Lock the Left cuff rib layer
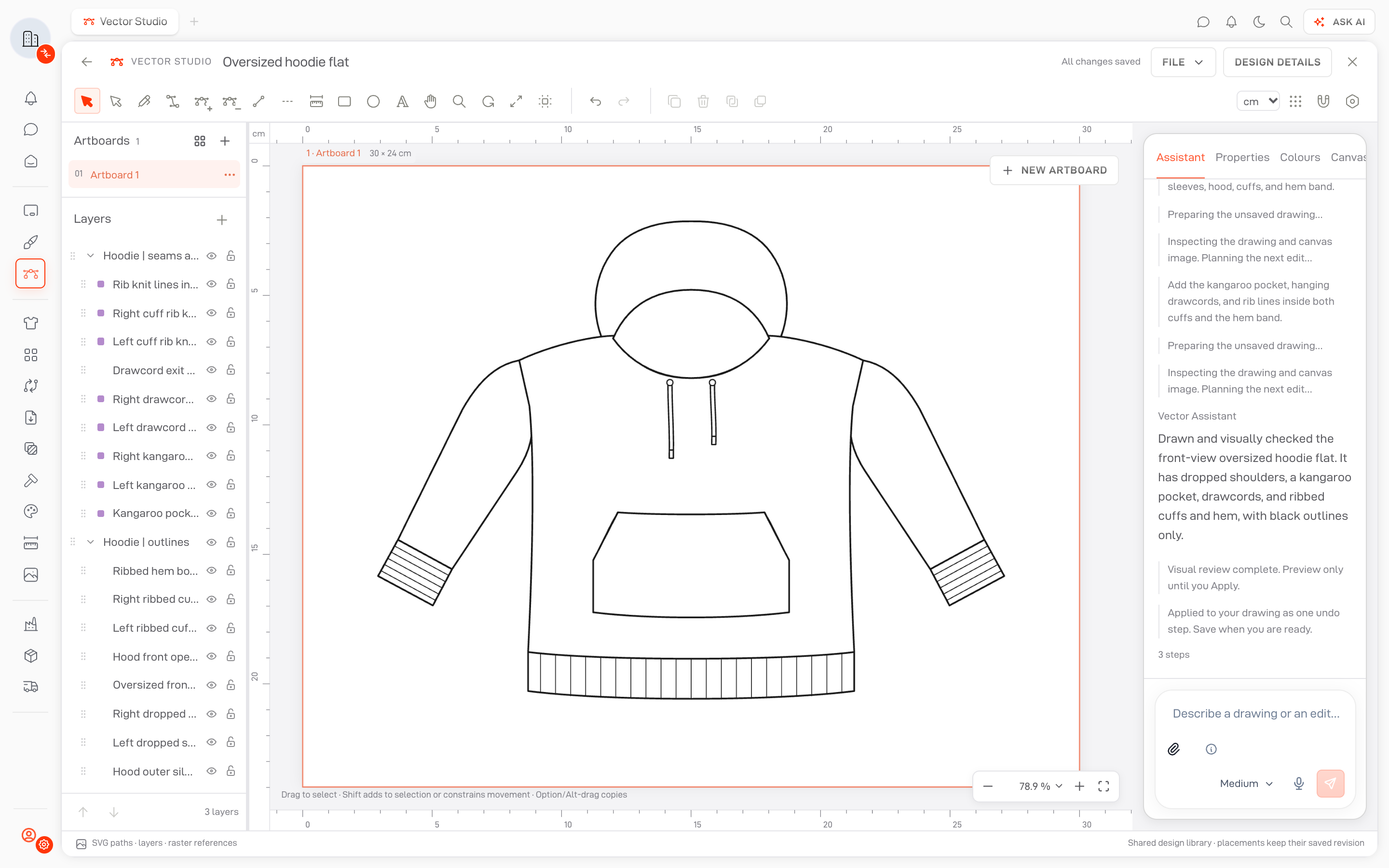The image size is (1389, 868). [x=231, y=341]
